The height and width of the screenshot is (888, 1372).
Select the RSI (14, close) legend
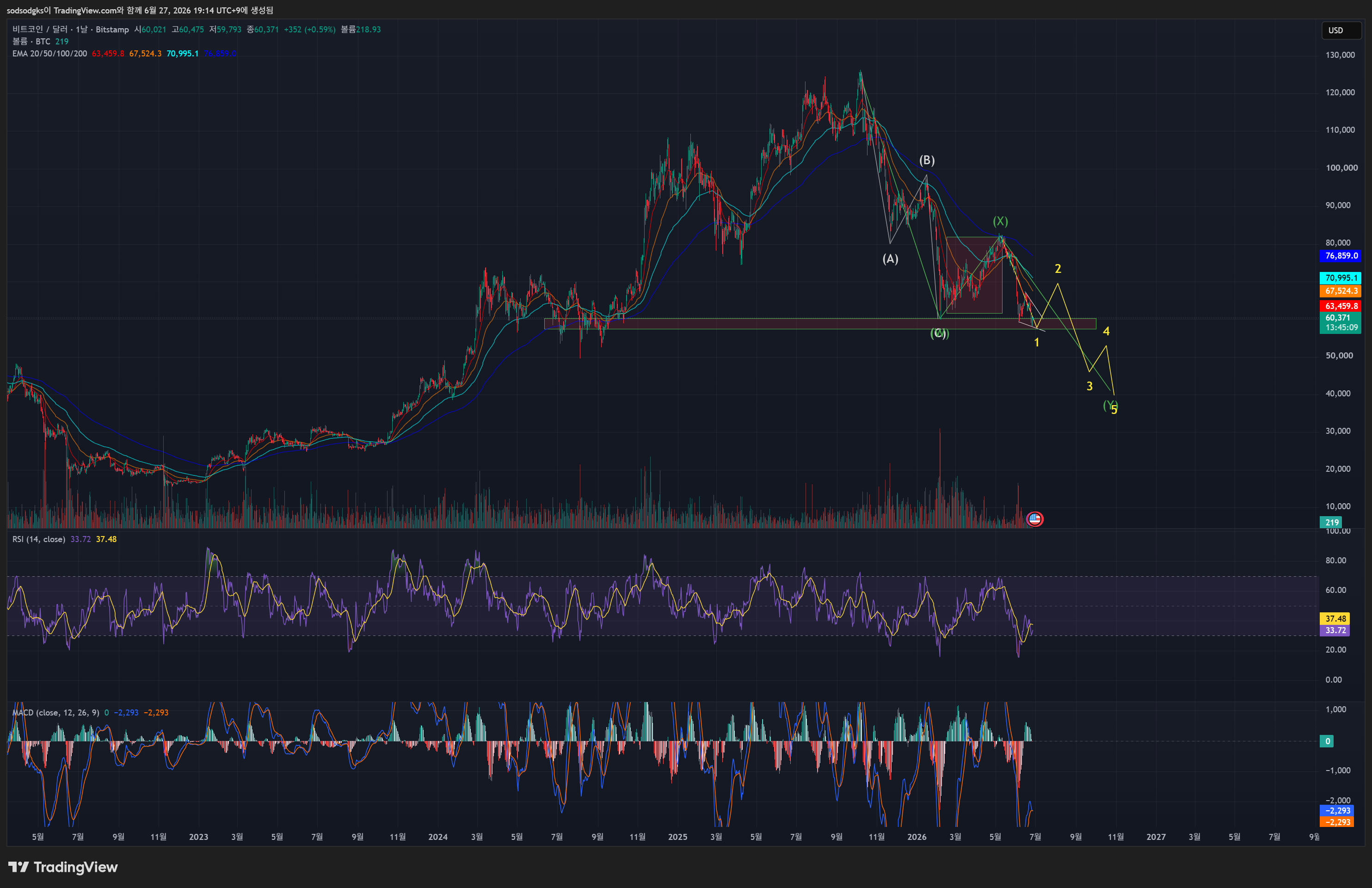point(39,539)
